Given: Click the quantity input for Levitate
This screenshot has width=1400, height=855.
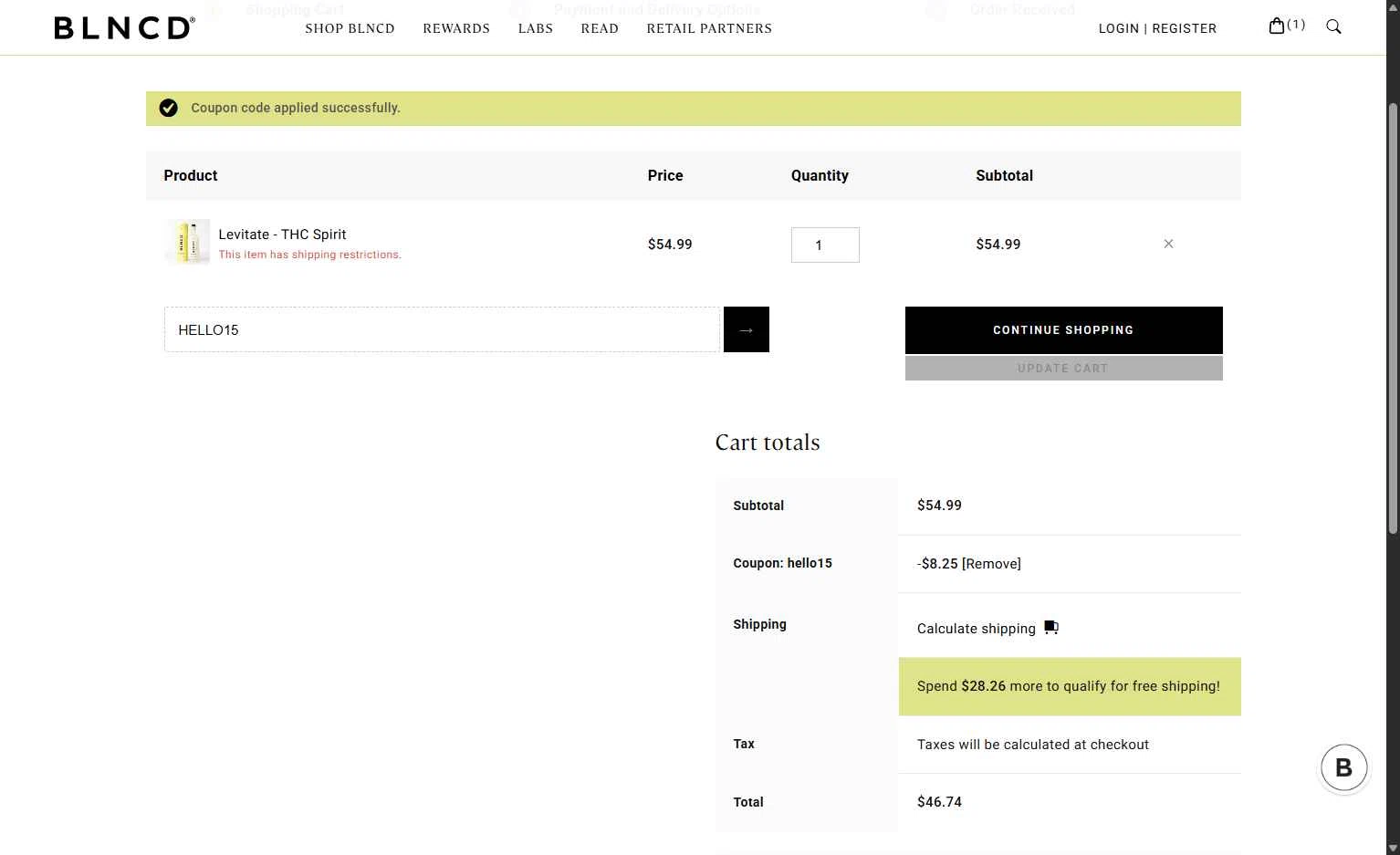Looking at the screenshot, I should click(825, 245).
